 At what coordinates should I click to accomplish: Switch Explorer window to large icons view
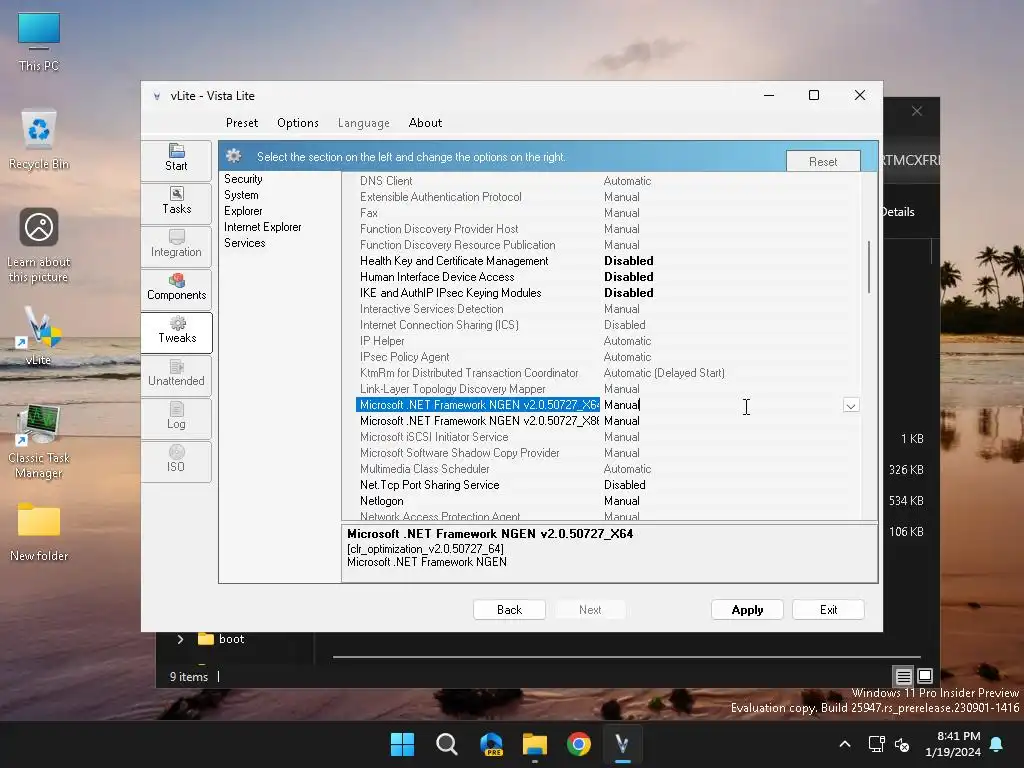[x=925, y=676]
